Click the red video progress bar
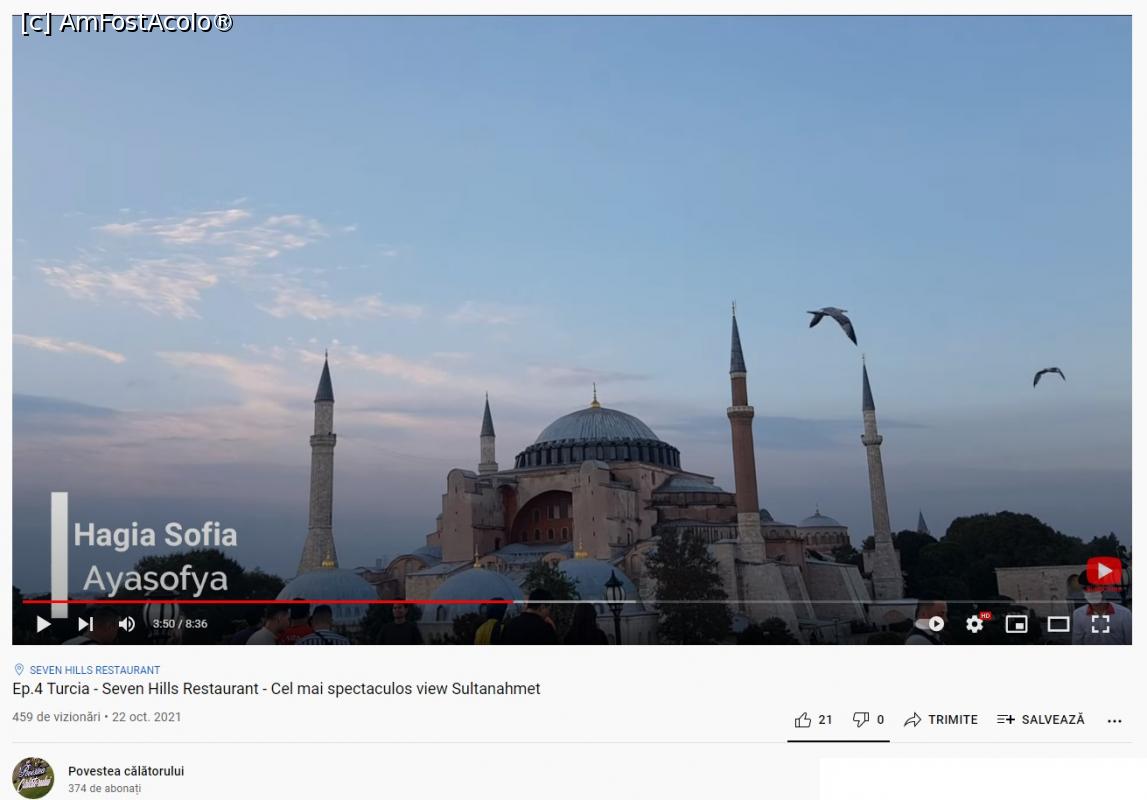Screen dimensions: 1147x800 pos(300,602)
